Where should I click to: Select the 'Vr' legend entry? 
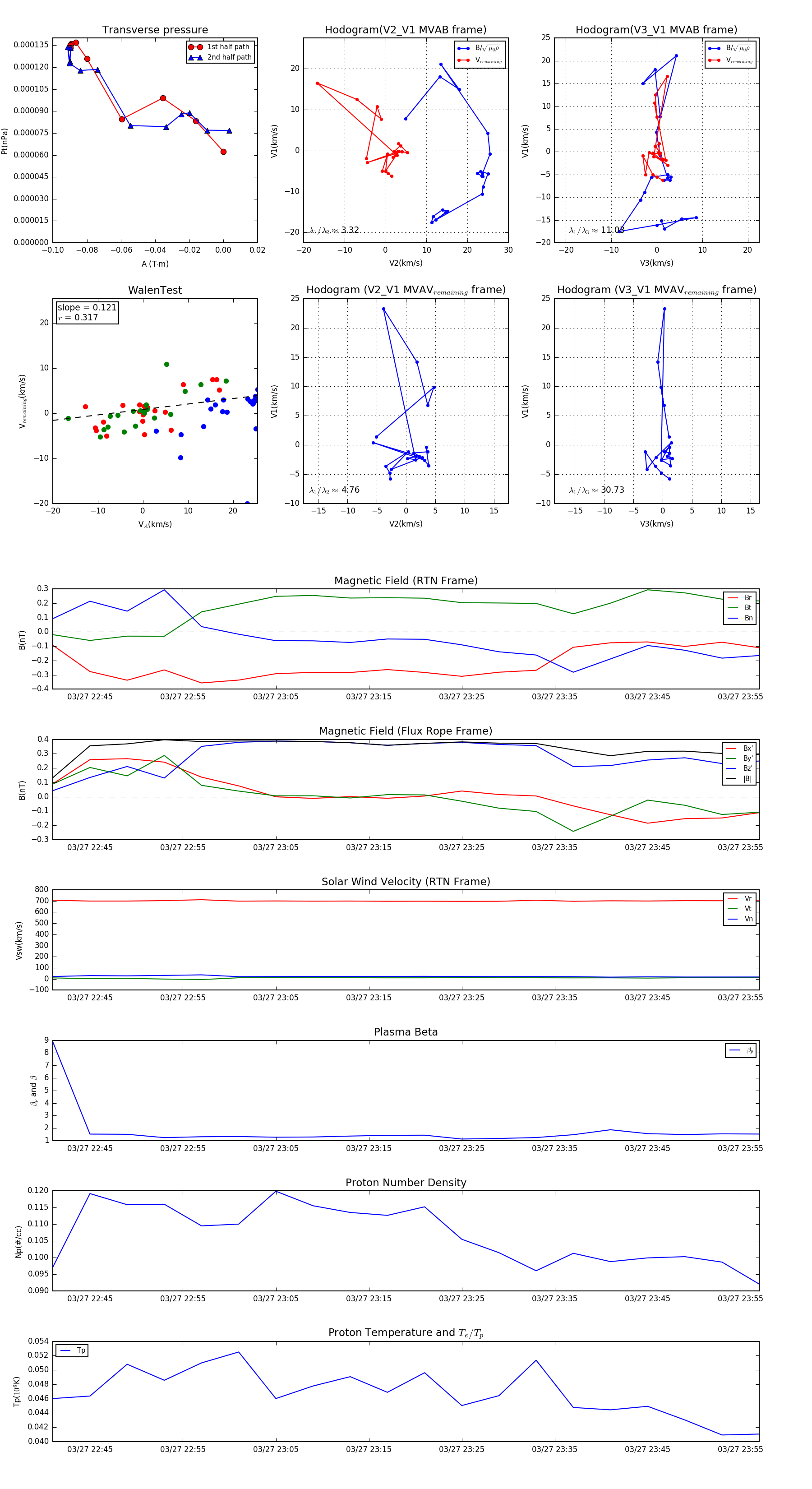click(740, 898)
